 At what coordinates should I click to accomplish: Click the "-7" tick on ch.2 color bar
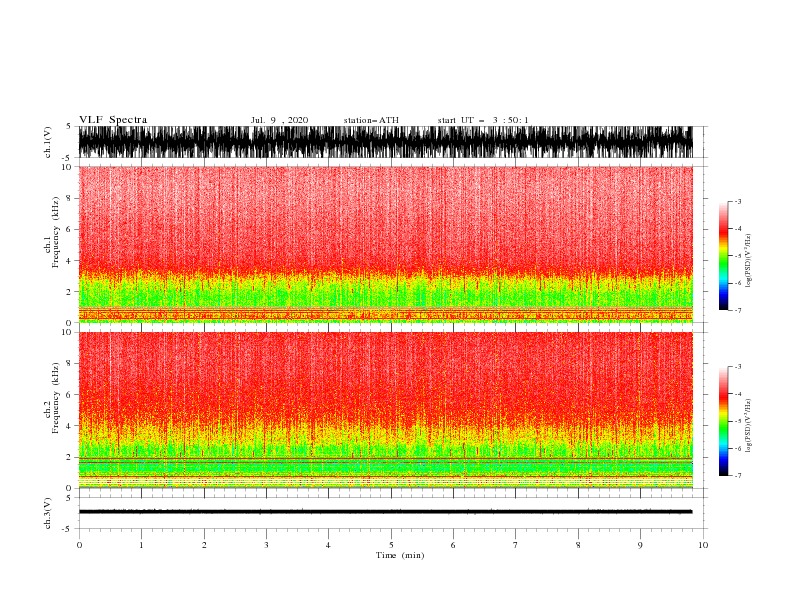coord(737,476)
